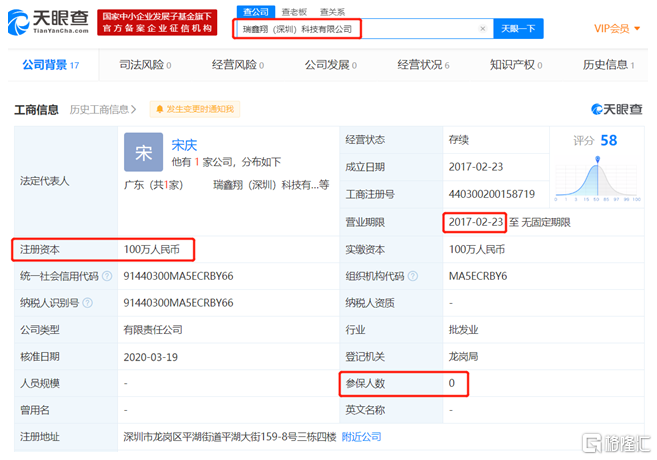
Task: Click the registered address 深圳市龙岗区平湖街道 text
Action: pos(230,437)
